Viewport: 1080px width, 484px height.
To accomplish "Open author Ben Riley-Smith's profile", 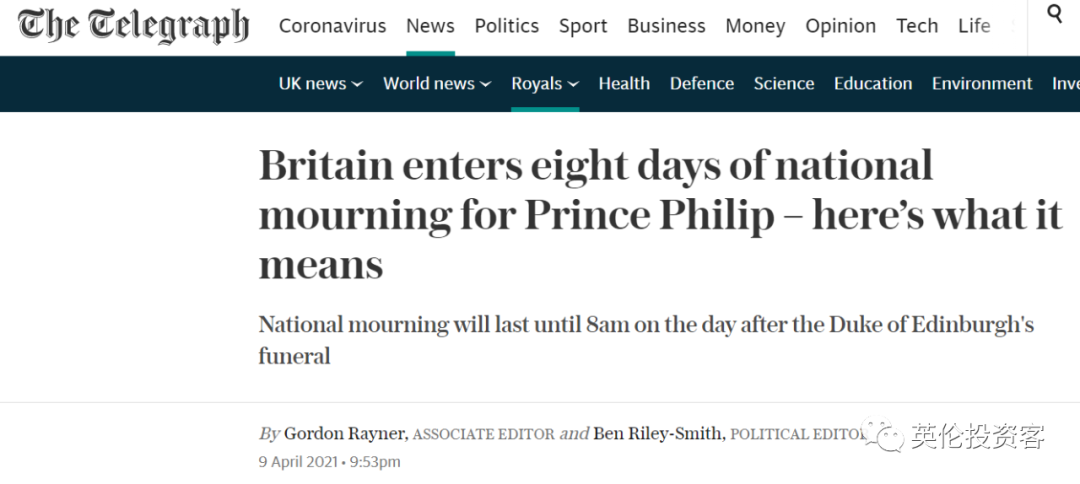I will click(658, 434).
